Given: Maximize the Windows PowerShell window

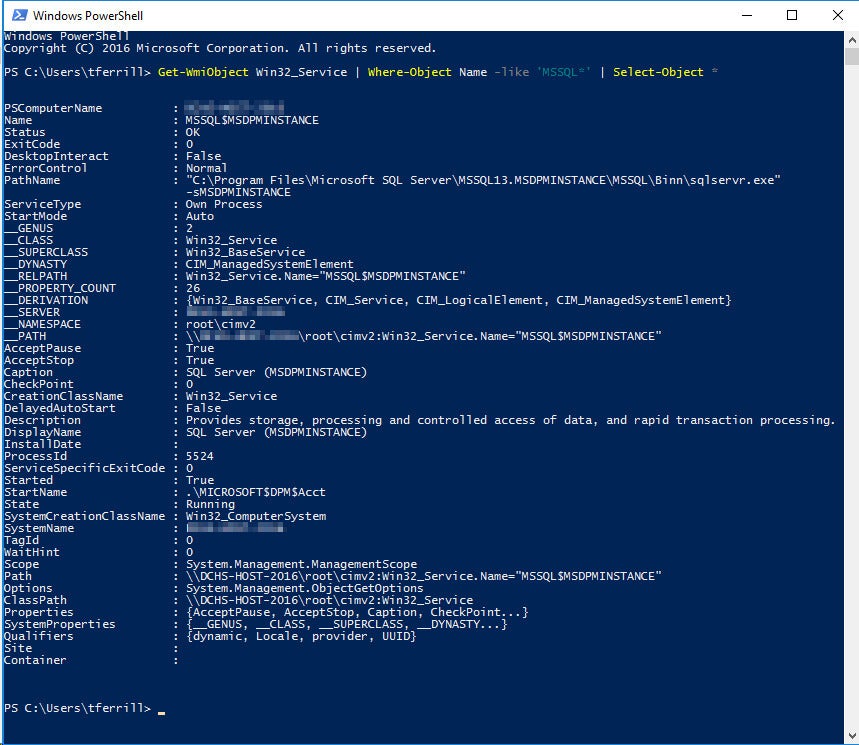Looking at the screenshot, I should (x=792, y=15).
